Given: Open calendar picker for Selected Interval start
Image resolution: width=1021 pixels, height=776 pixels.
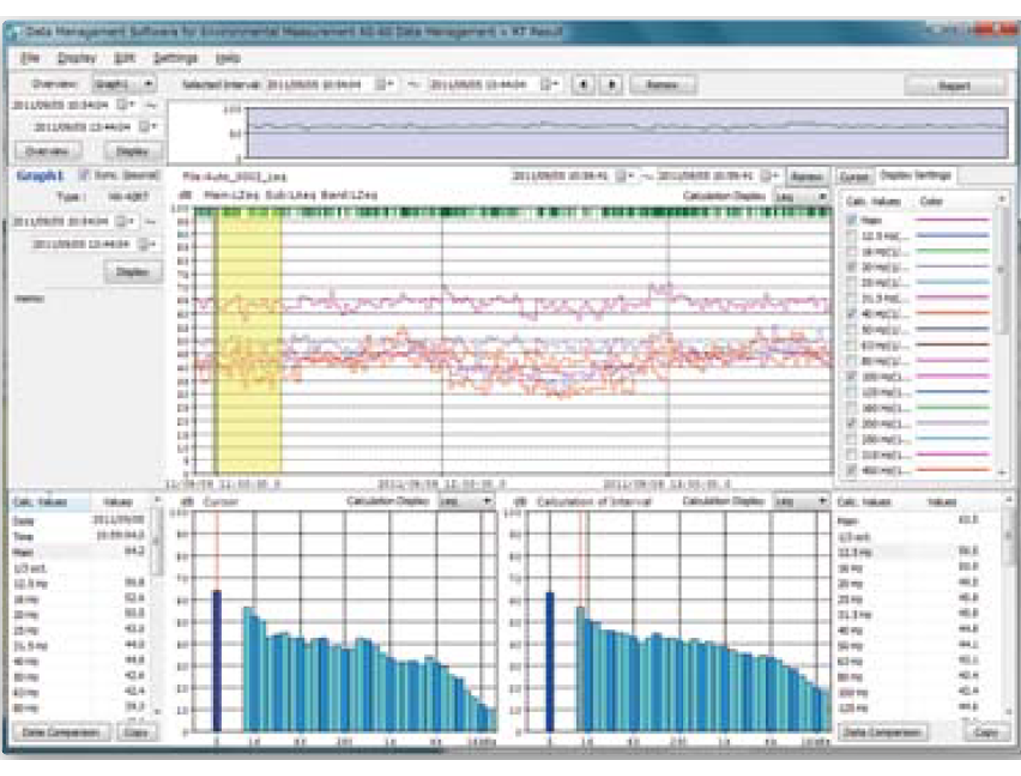Looking at the screenshot, I should click(x=382, y=85).
